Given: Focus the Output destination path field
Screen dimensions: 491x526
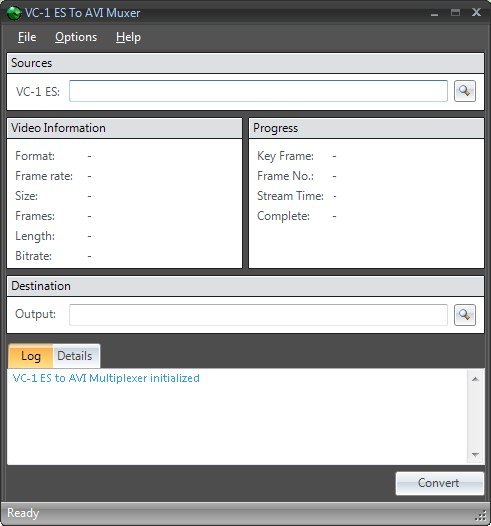Looking at the screenshot, I should (258, 315).
